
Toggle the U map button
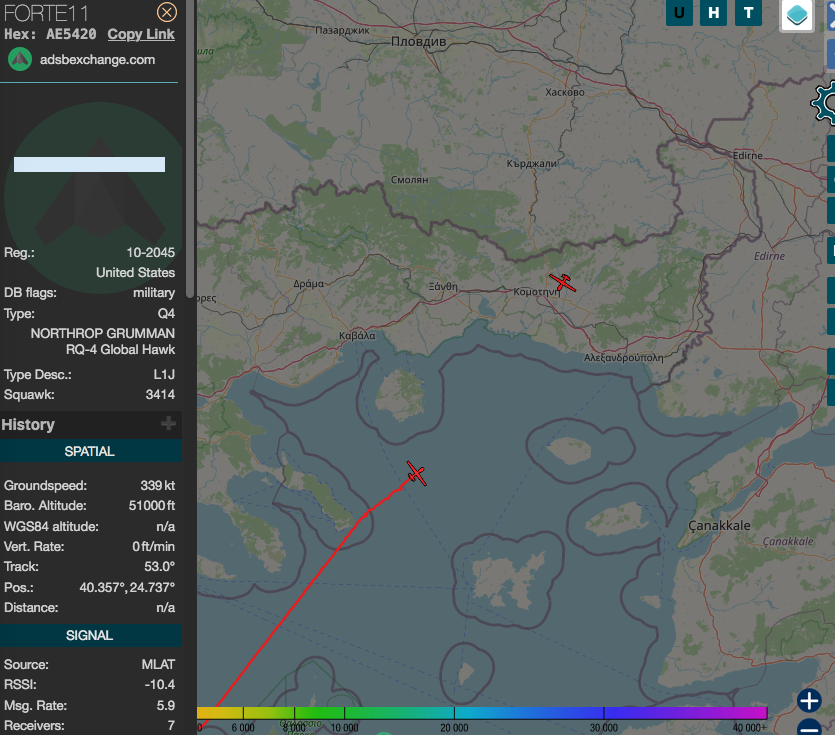click(679, 12)
